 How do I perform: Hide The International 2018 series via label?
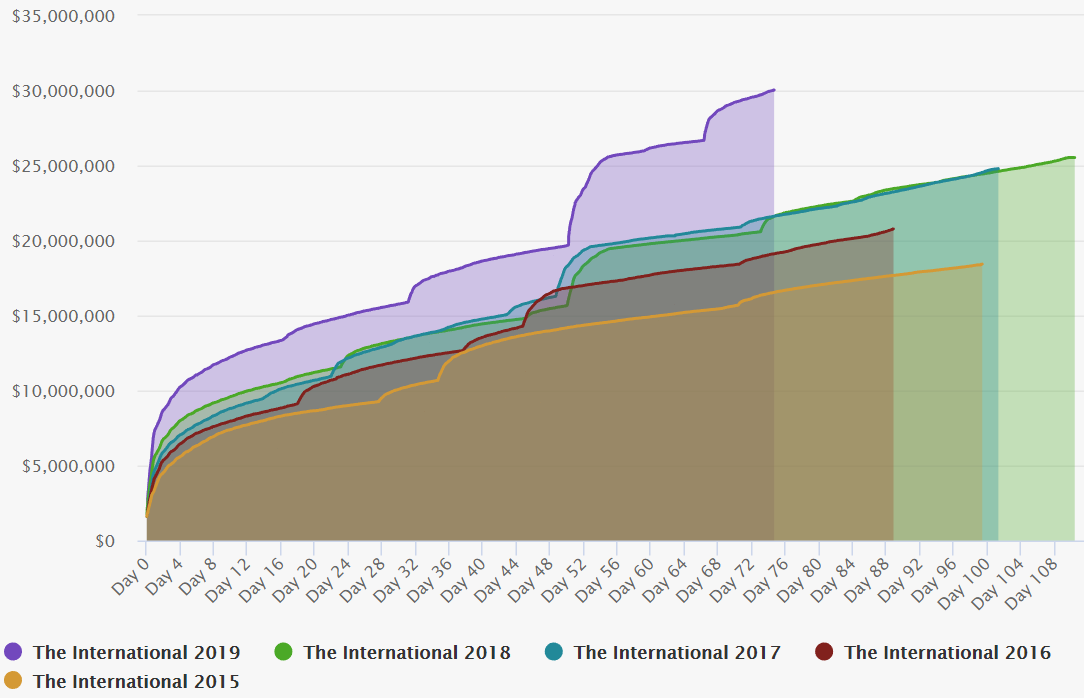click(407, 653)
